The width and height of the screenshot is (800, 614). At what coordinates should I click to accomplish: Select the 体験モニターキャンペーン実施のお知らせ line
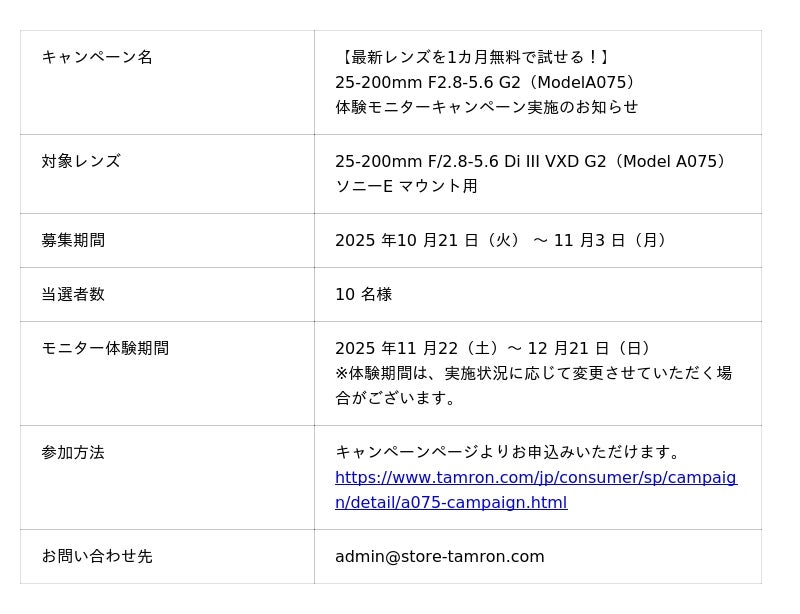(486, 107)
